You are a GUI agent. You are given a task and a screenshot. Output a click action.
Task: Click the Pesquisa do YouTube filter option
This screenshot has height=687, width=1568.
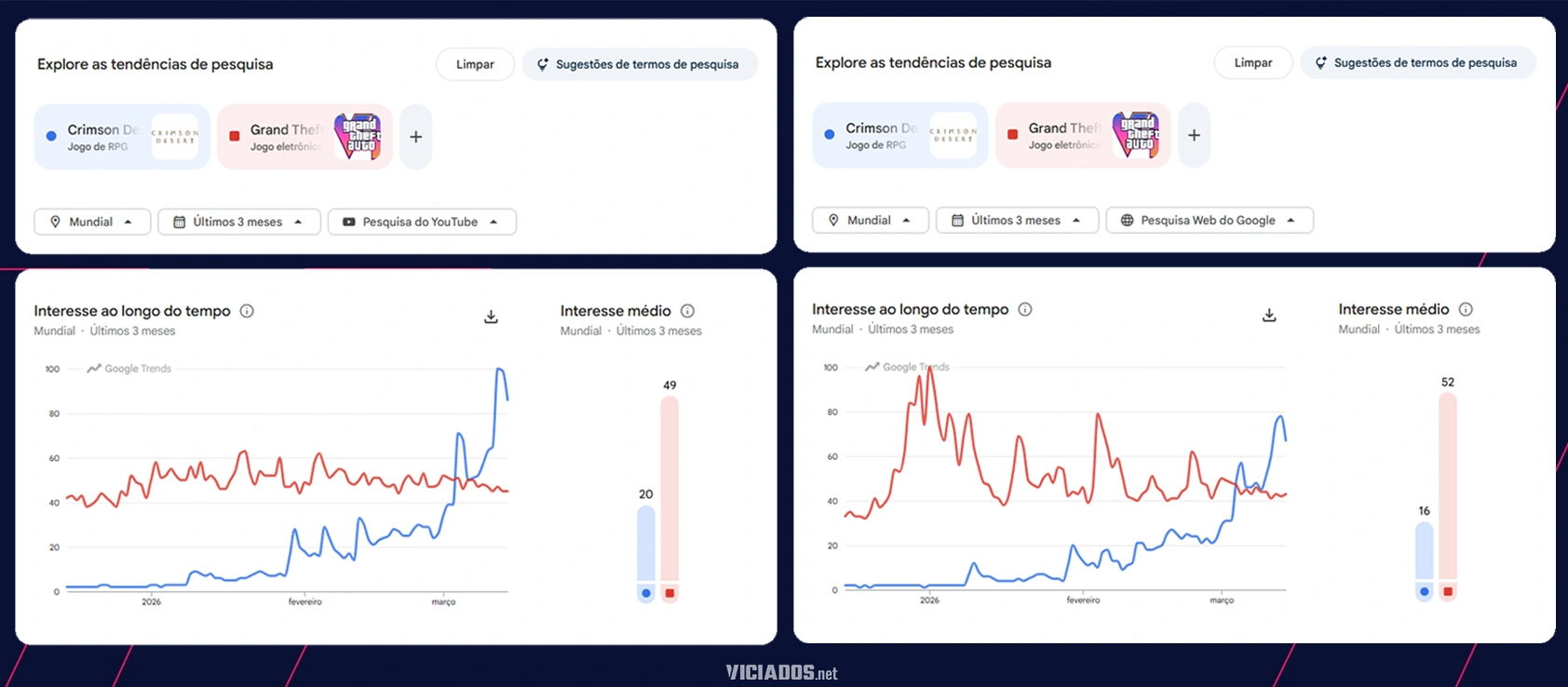click(x=422, y=222)
